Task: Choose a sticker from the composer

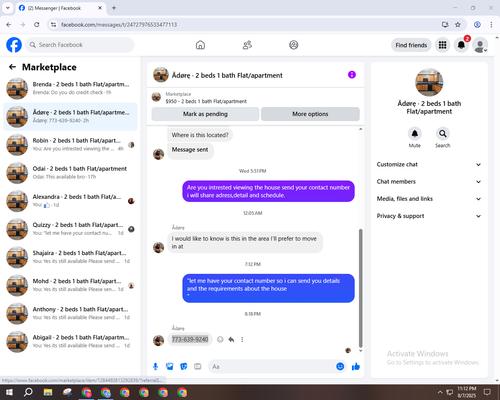Action: pos(184,367)
